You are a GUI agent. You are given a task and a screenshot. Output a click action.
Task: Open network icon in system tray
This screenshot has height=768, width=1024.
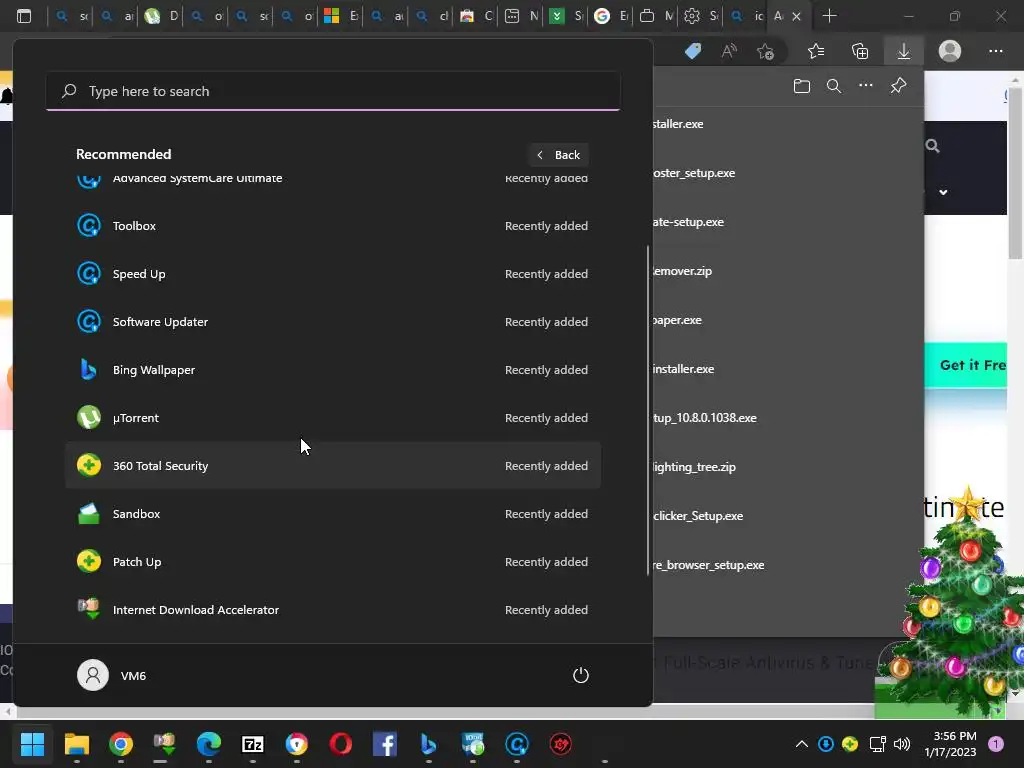point(877,744)
